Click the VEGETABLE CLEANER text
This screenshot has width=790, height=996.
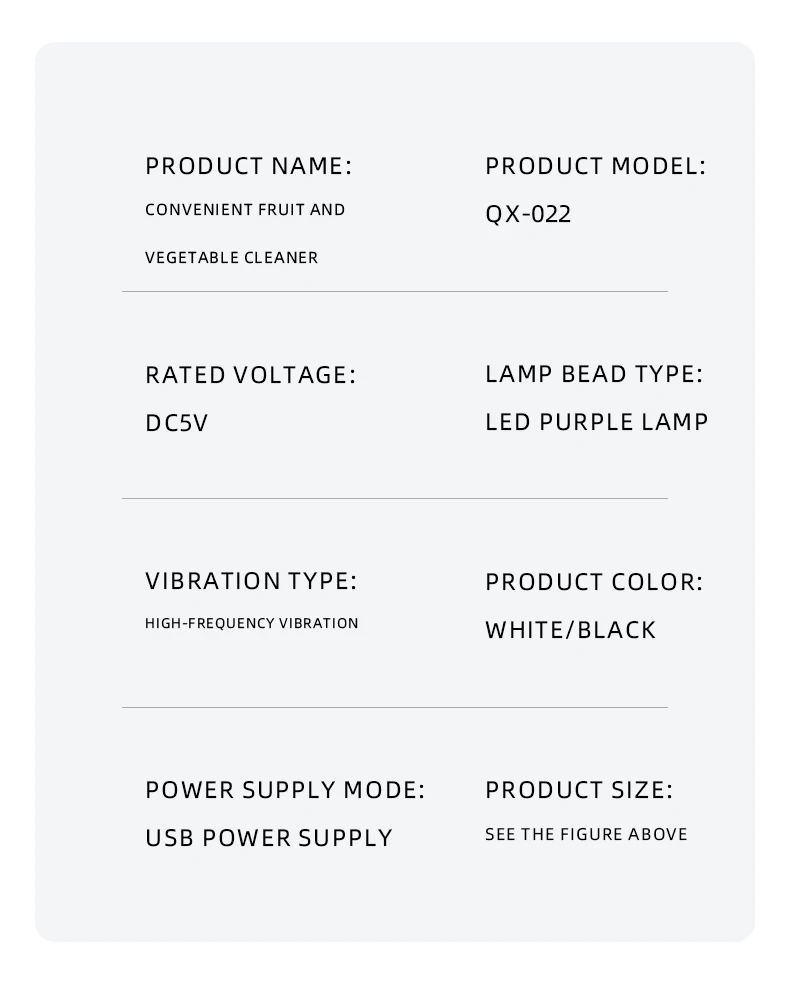232,257
